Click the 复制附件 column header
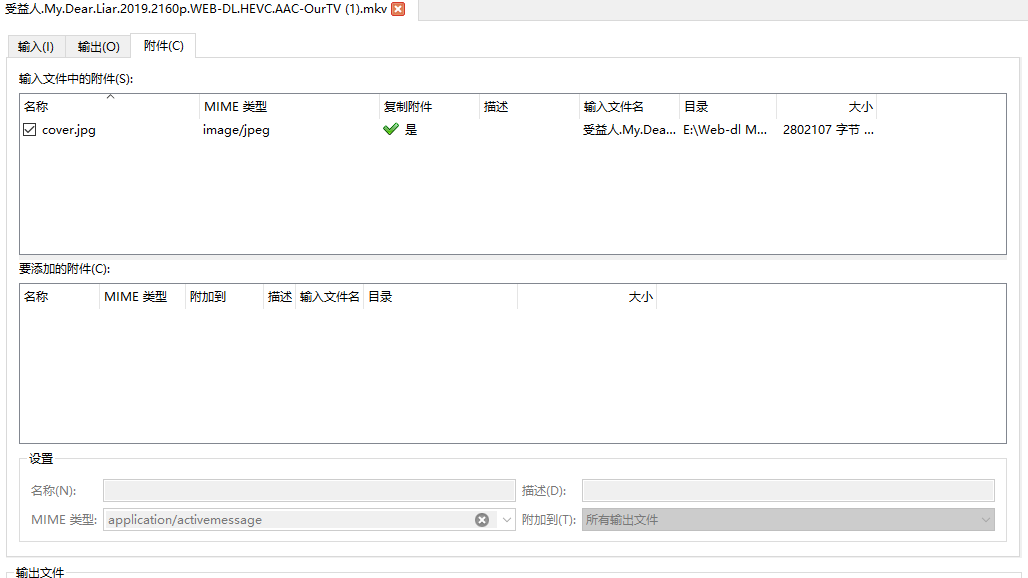This screenshot has width=1028, height=578. coord(429,107)
